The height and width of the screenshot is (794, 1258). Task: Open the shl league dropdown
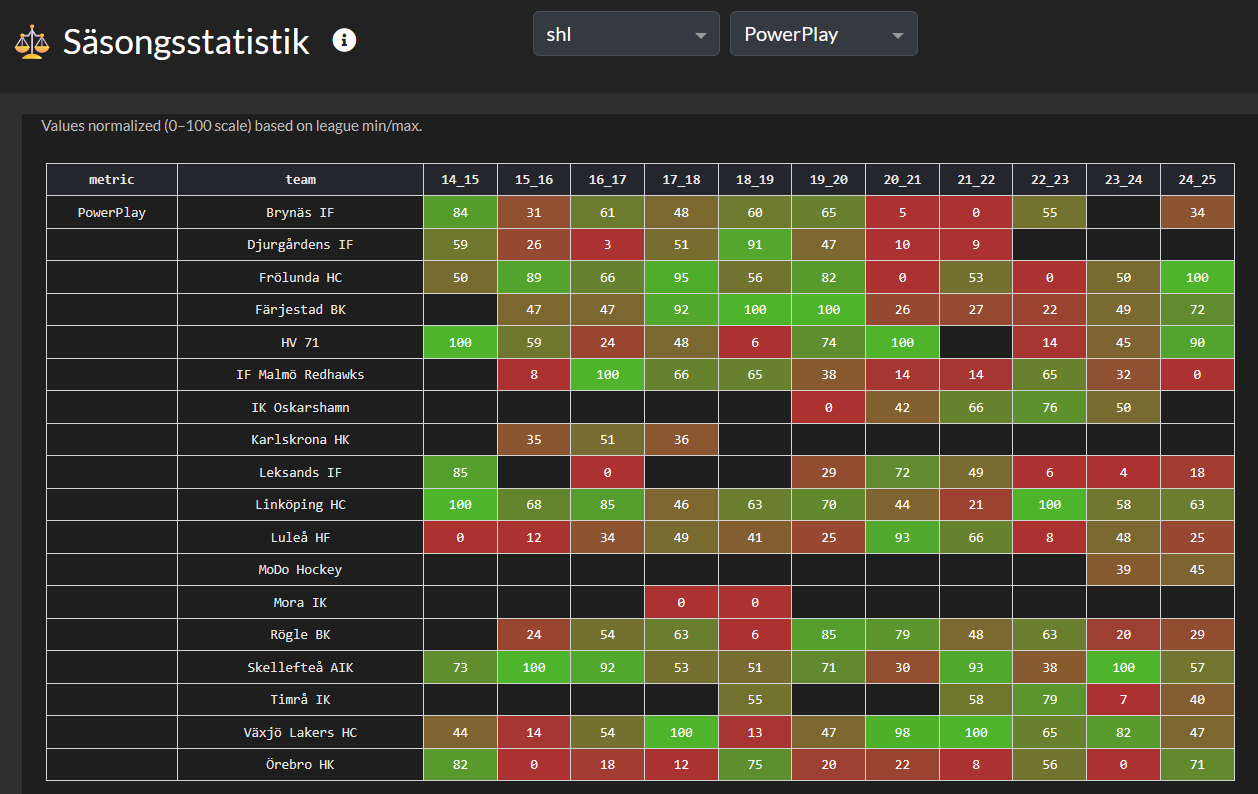(x=625, y=34)
